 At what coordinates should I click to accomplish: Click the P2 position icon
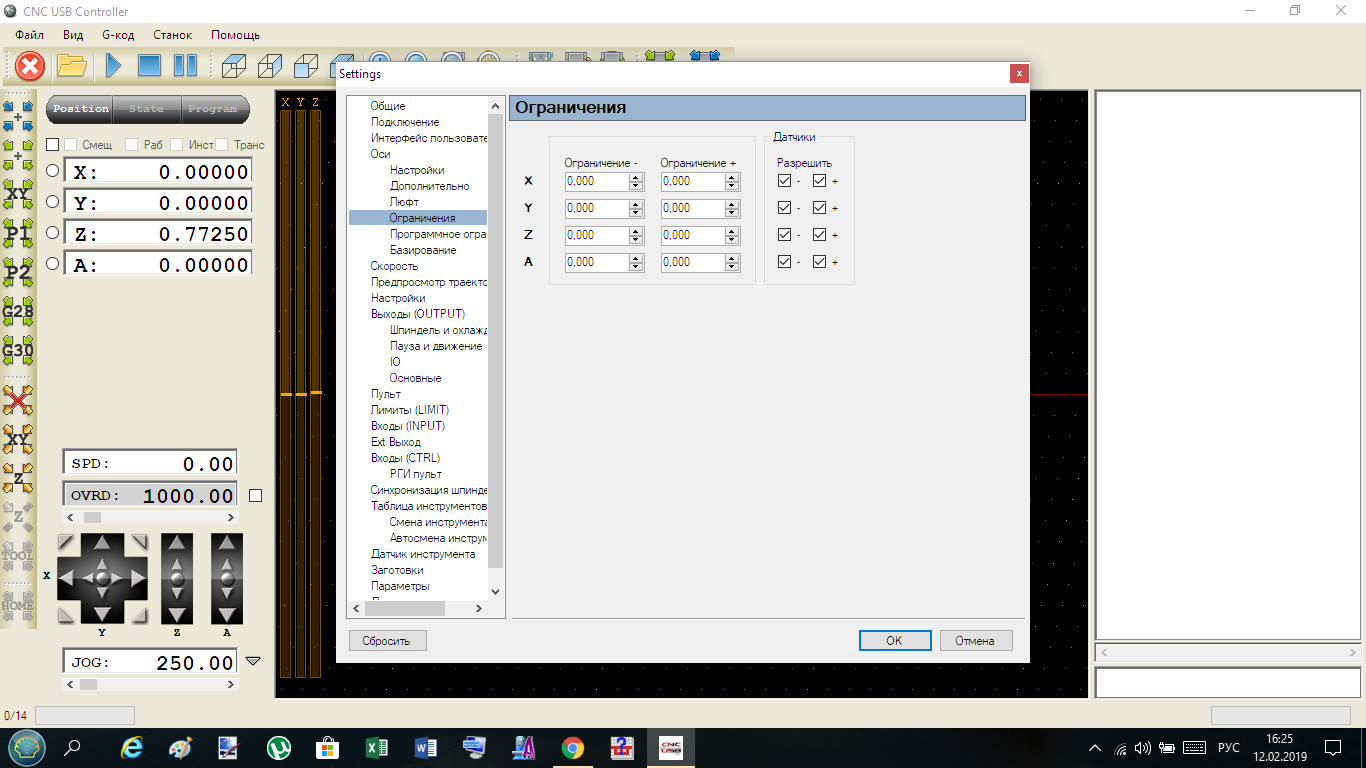(18, 271)
